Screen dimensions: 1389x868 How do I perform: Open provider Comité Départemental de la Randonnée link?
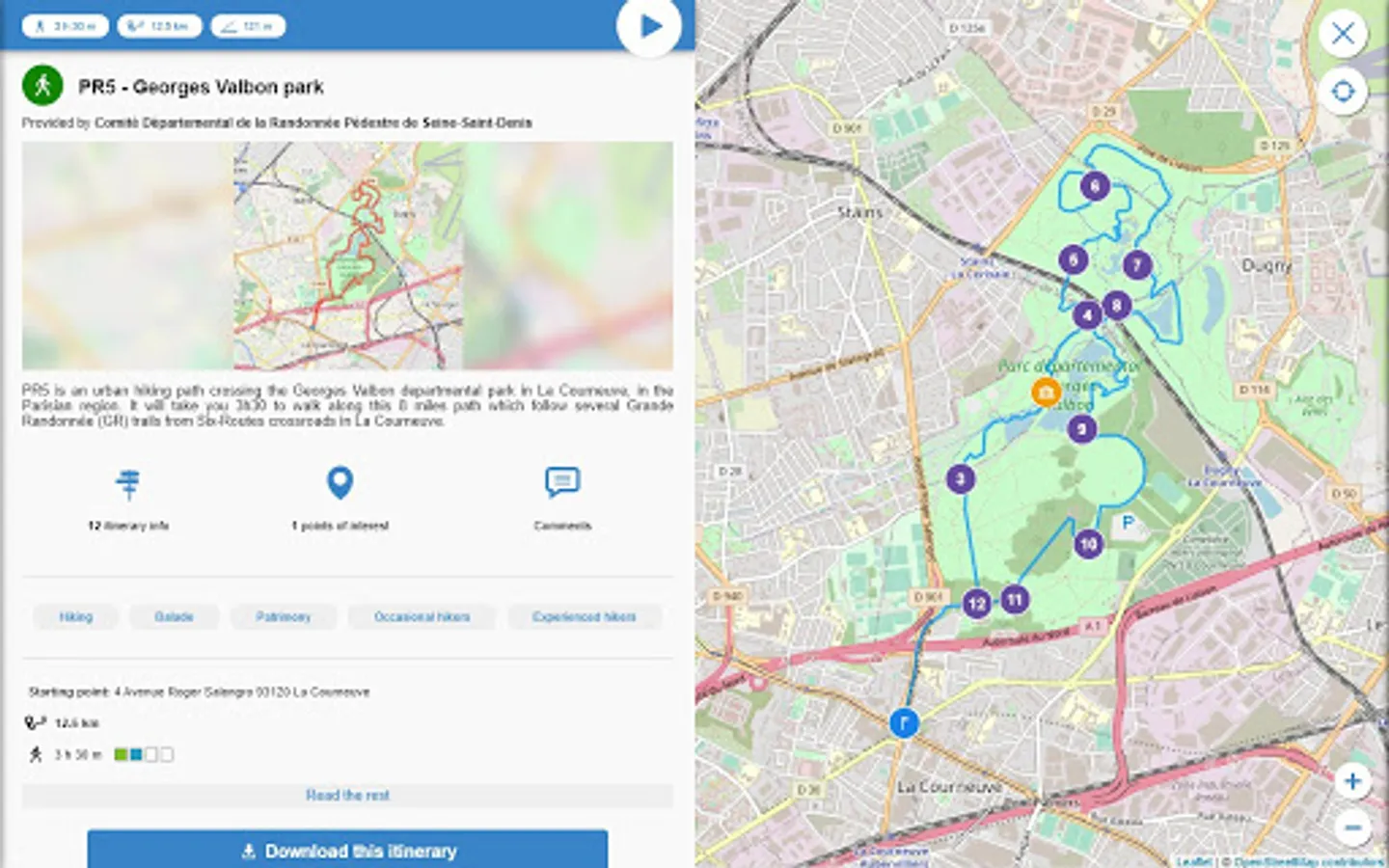(313, 122)
